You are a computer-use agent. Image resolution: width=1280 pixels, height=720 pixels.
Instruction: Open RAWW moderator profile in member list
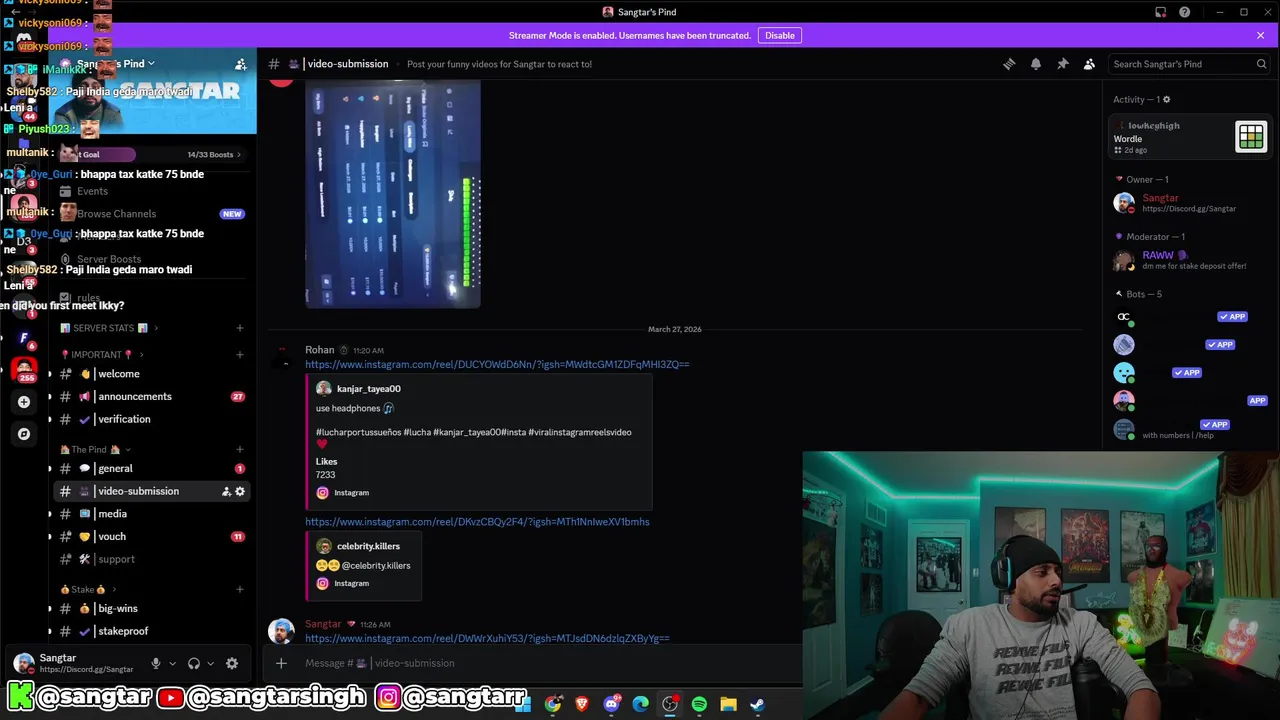[1186, 260]
